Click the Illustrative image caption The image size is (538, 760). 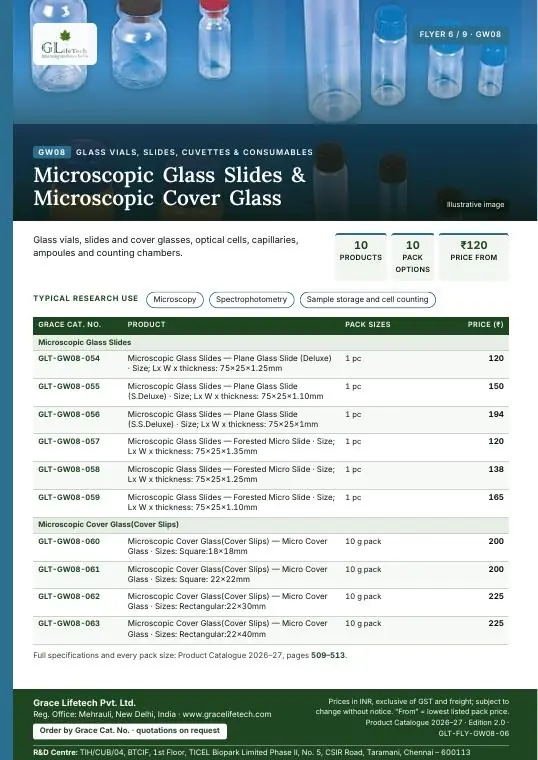(475, 205)
